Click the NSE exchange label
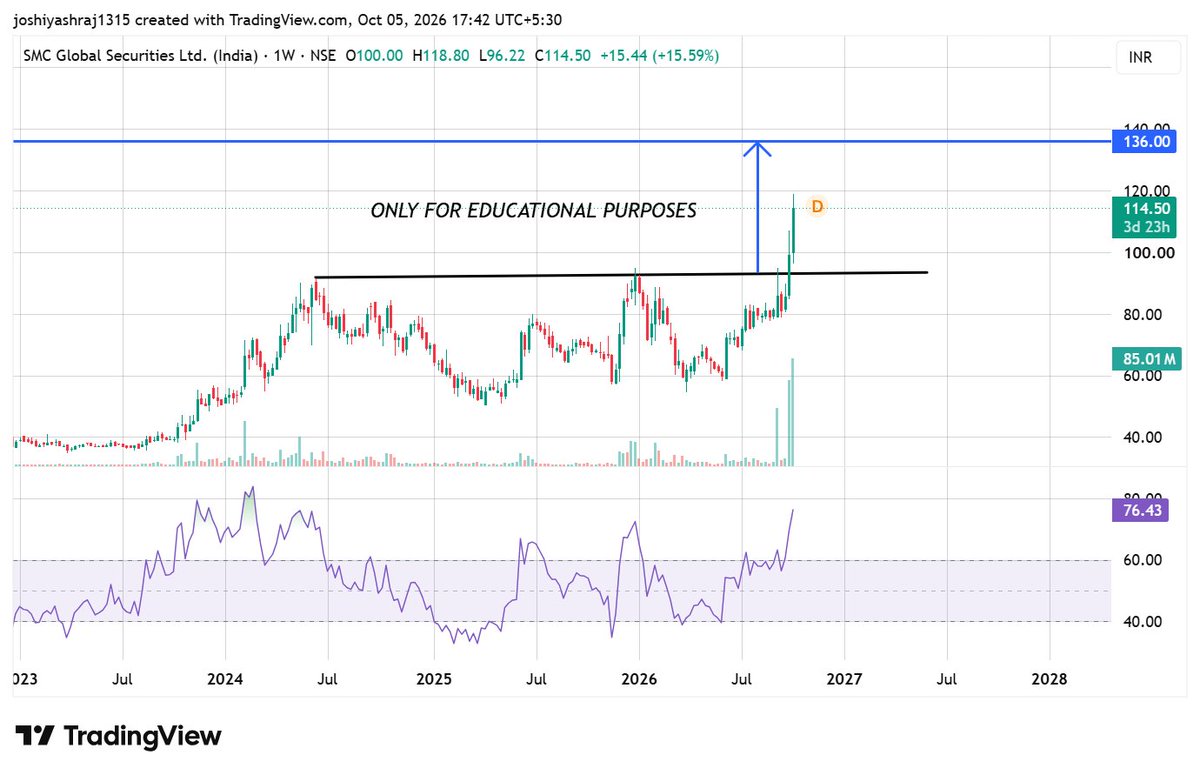Screen dimensions: 1200x775 click(x=321, y=56)
